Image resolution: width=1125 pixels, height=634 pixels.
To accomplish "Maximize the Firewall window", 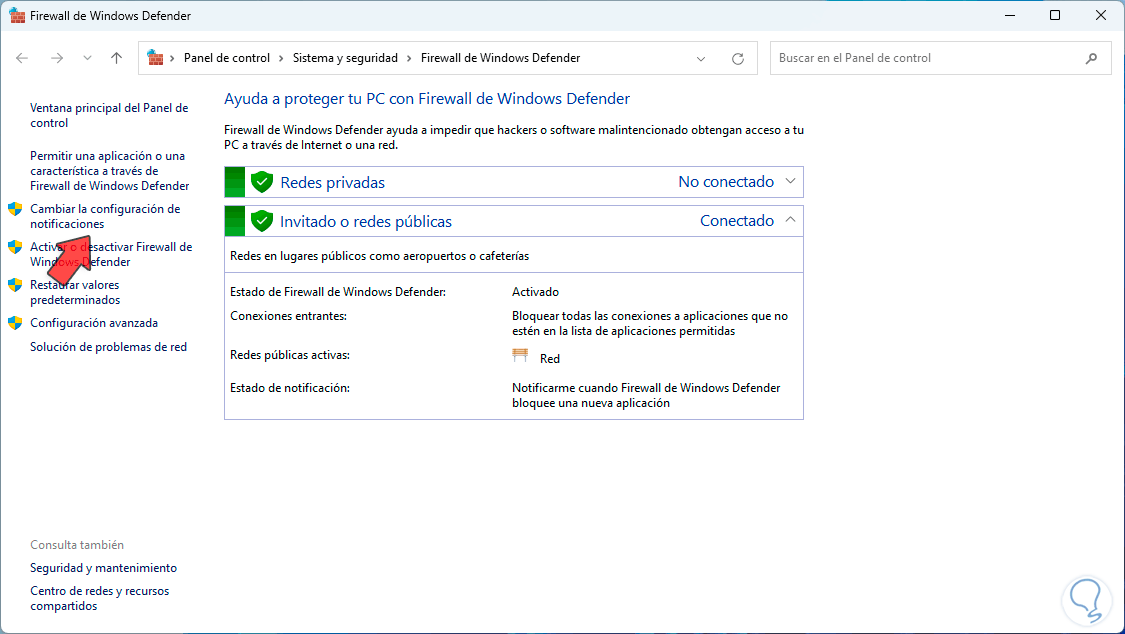I will (1055, 15).
